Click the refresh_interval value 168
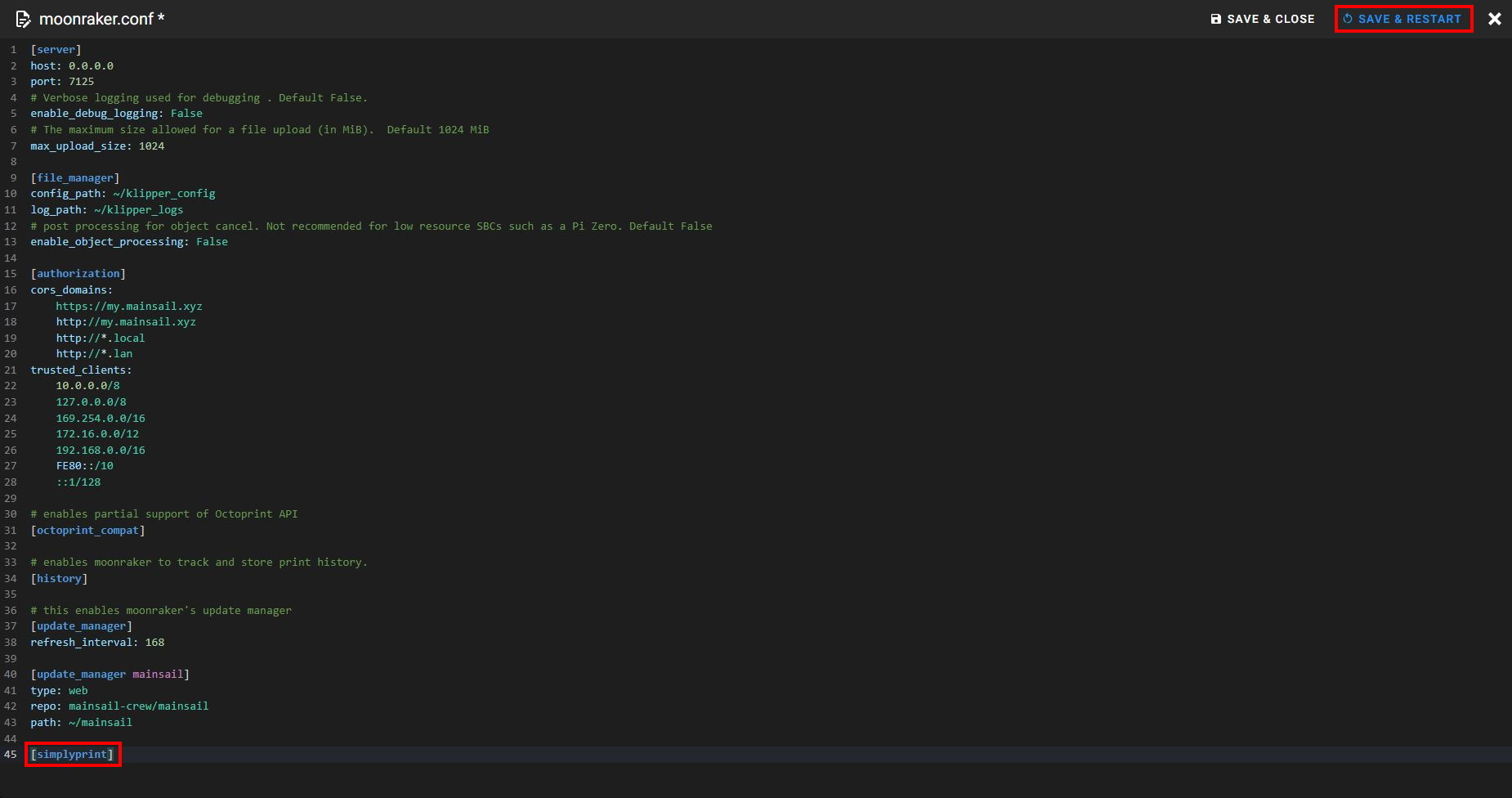Image resolution: width=1512 pixels, height=798 pixels. click(x=154, y=642)
